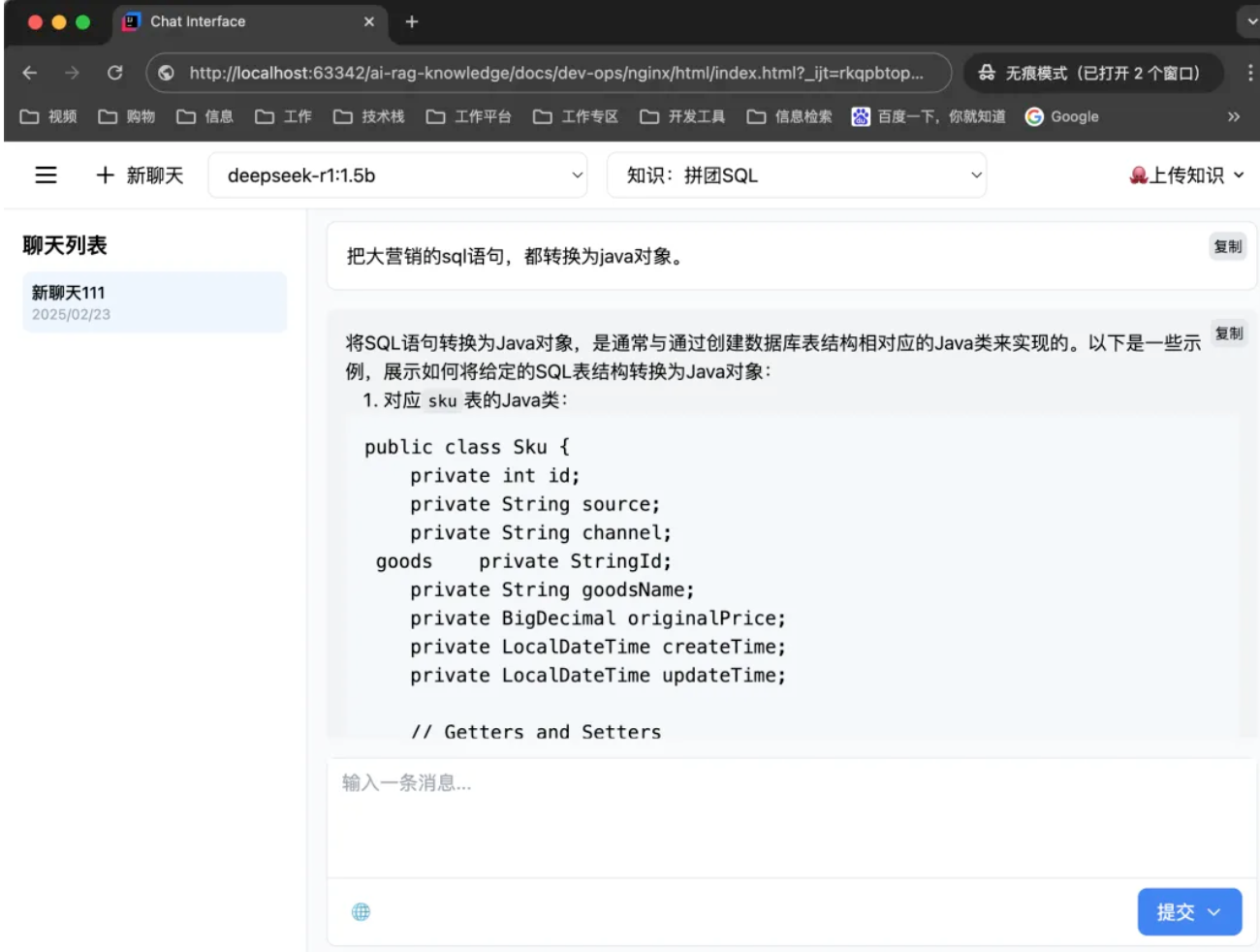The height and width of the screenshot is (952, 1260).
Task: Click the code line 'private LocalDateTime updateTime;'
Action: point(598,676)
